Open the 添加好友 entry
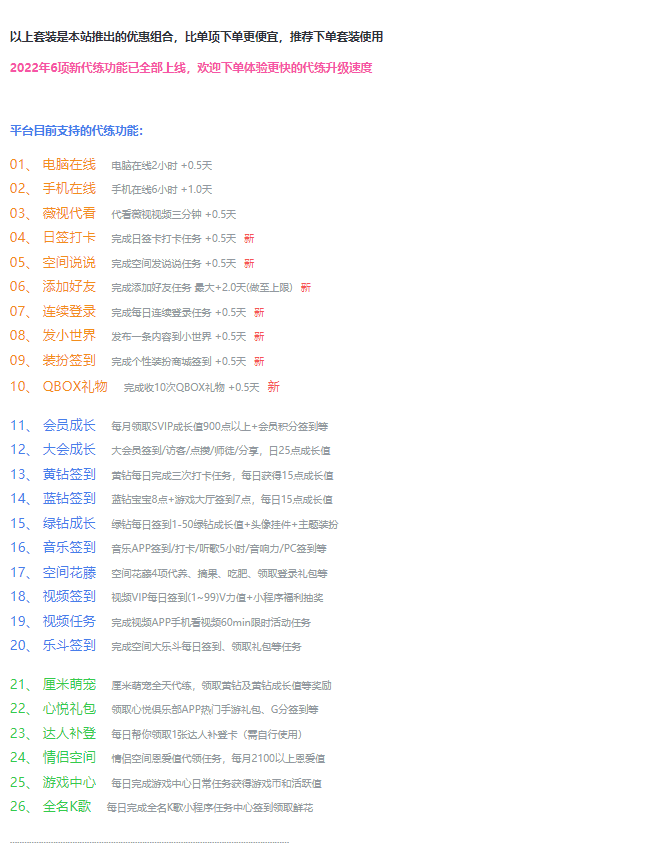The image size is (663, 845). tap(69, 287)
